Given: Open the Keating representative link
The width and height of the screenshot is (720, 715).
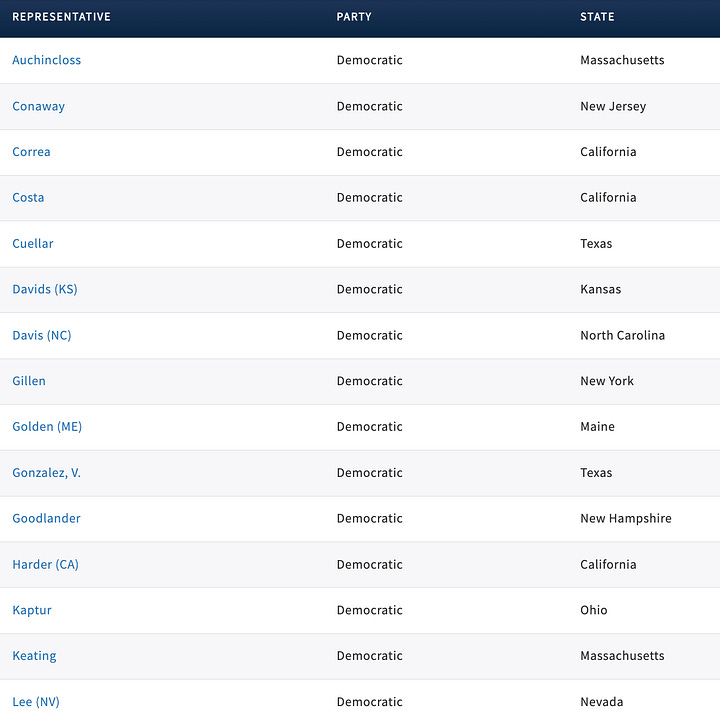Looking at the screenshot, I should click(34, 656).
